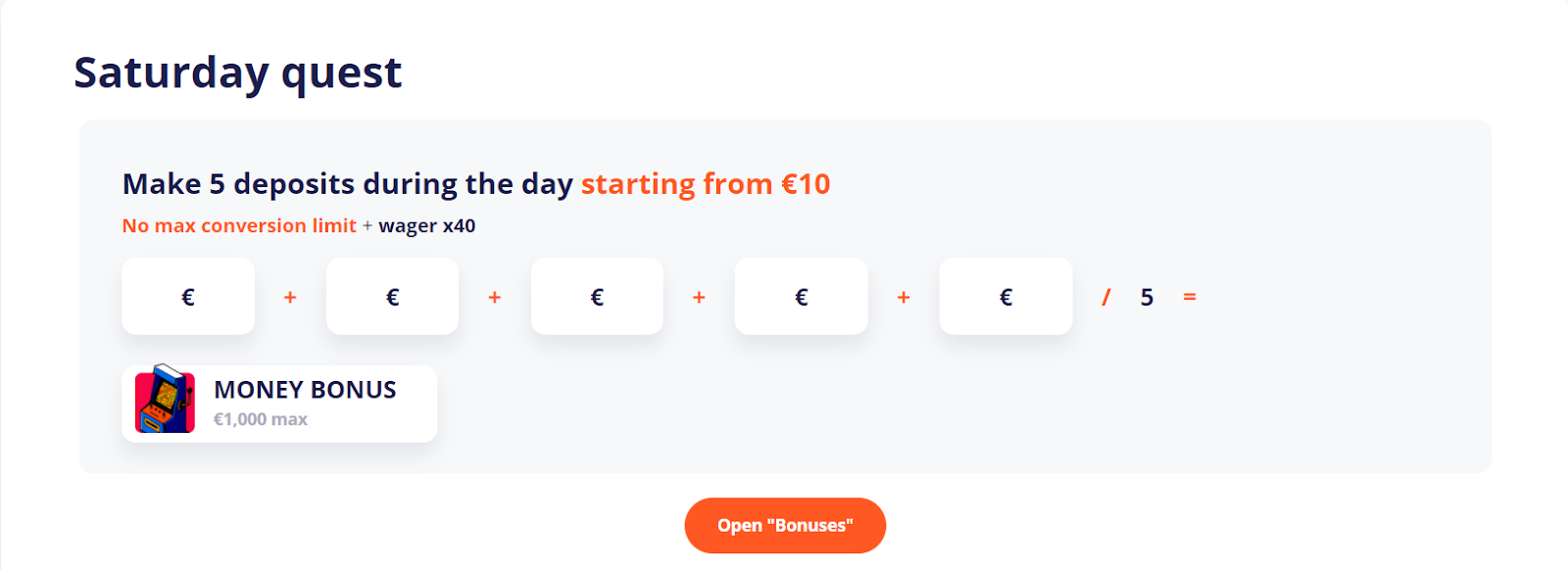Screen dimensions: 1568x570
Task: Select the first euro deposit box
Action: click(x=188, y=296)
